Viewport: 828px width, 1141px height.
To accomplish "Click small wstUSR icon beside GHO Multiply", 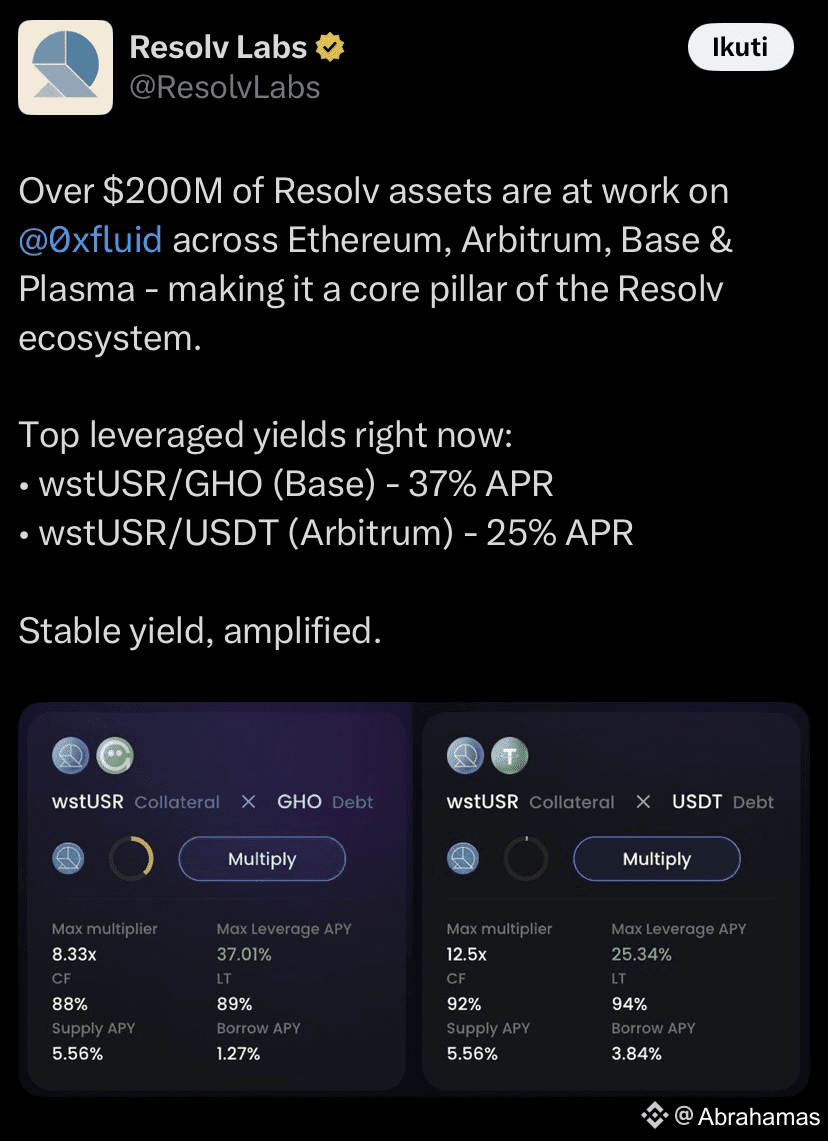I will (68, 859).
